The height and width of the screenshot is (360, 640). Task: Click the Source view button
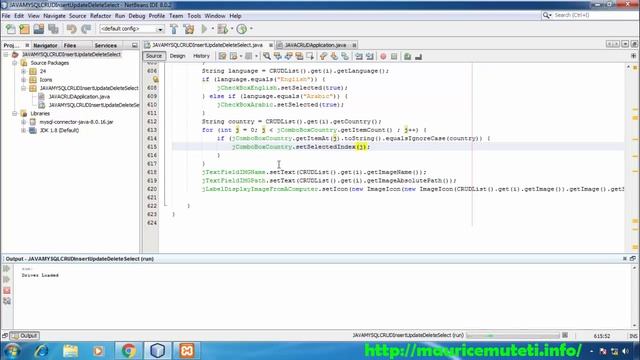(154, 56)
